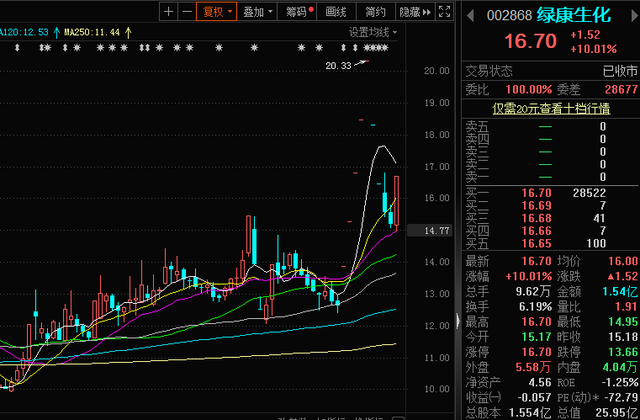
Task: Toggle 简约 simplified view mode
Action: [375, 12]
